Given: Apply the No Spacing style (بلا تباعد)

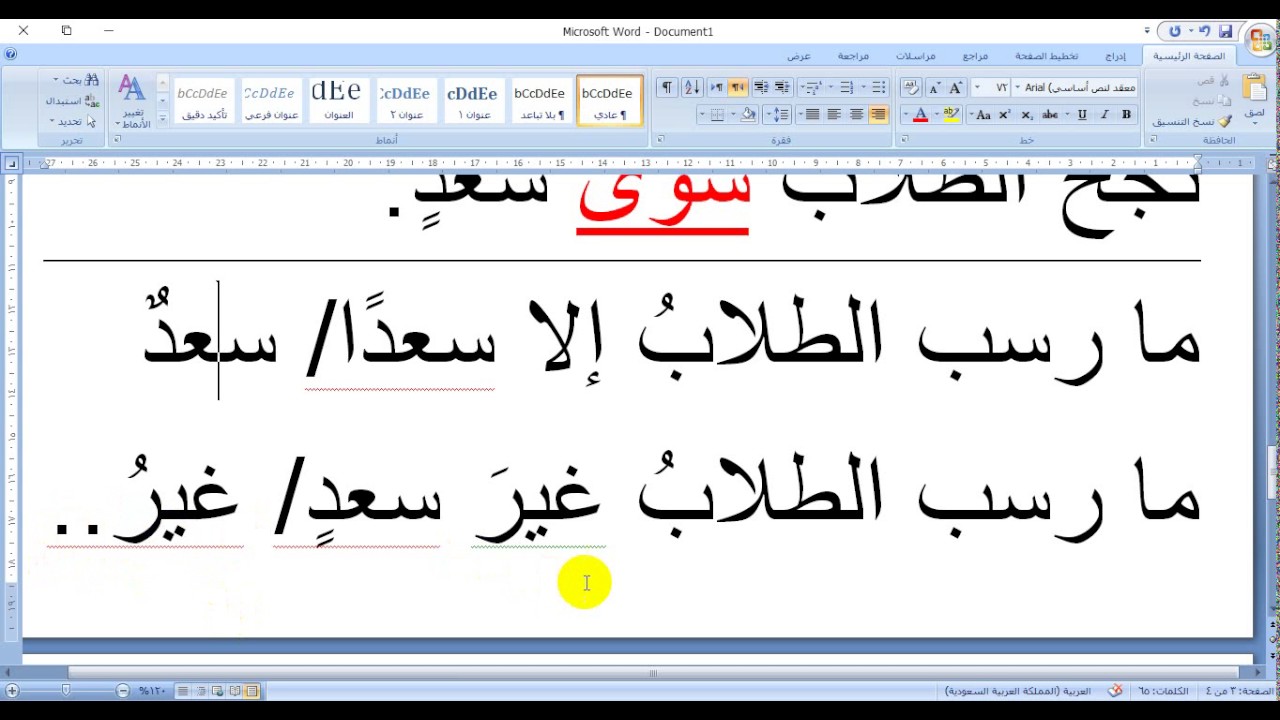Looking at the screenshot, I should point(541,101).
